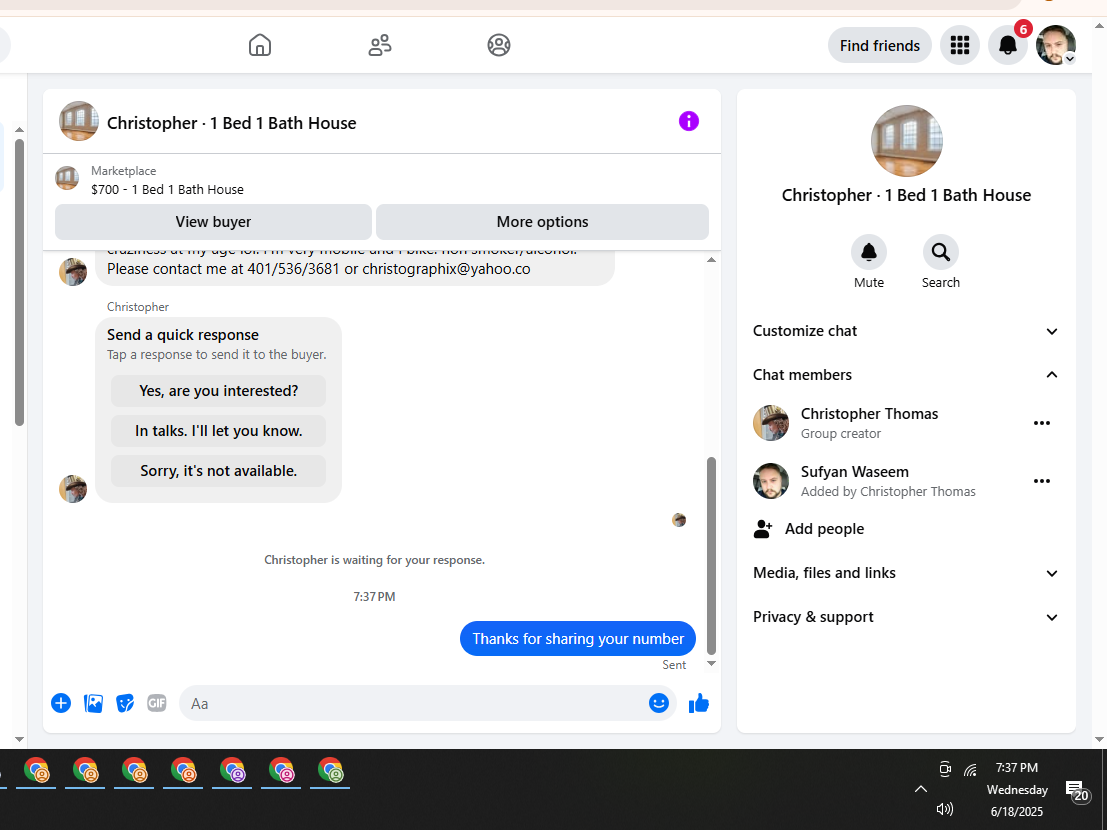Image resolution: width=1107 pixels, height=830 pixels.
Task: Click the taskbar clock 7:37 PM
Action: coord(1017,767)
